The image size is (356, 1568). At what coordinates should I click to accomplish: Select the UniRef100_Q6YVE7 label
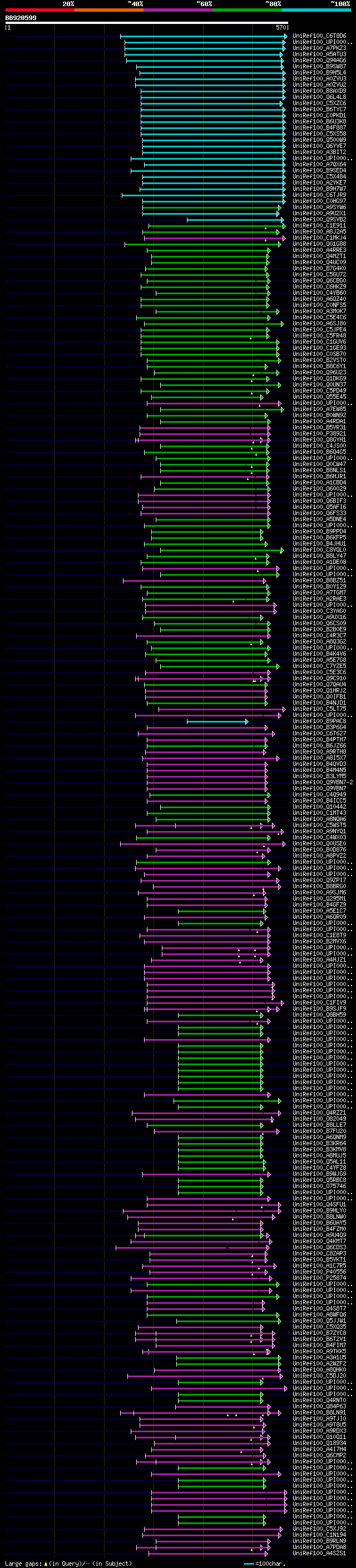(319, 146)
